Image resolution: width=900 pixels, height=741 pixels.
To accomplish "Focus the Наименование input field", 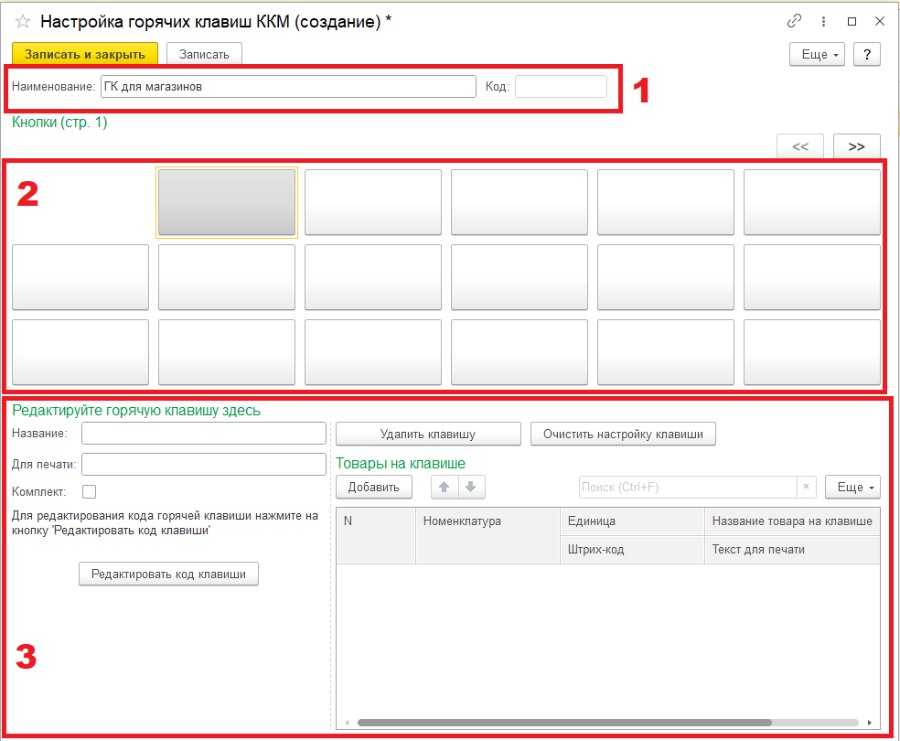I will [288, 87].
